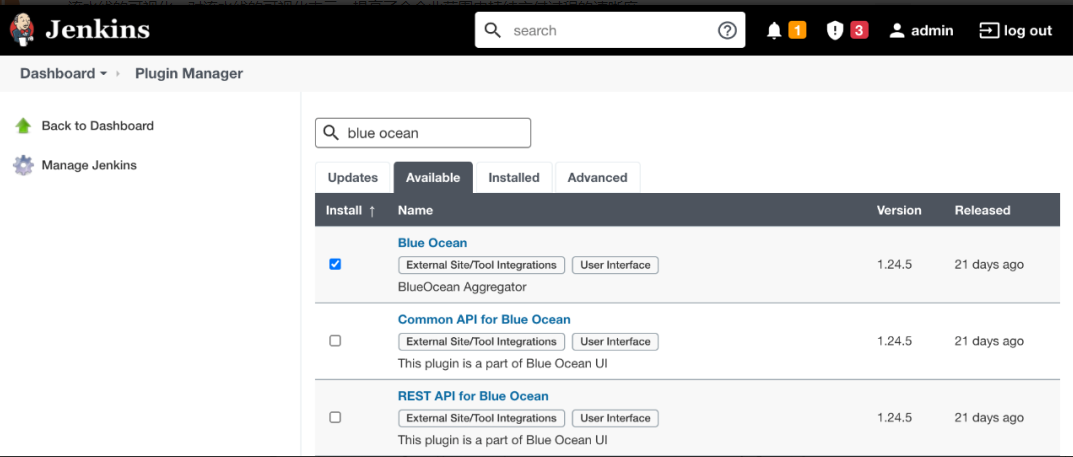Sort by Name column header
The height and width of the screenshot is (457, 1073).
[x=415, y=211]
